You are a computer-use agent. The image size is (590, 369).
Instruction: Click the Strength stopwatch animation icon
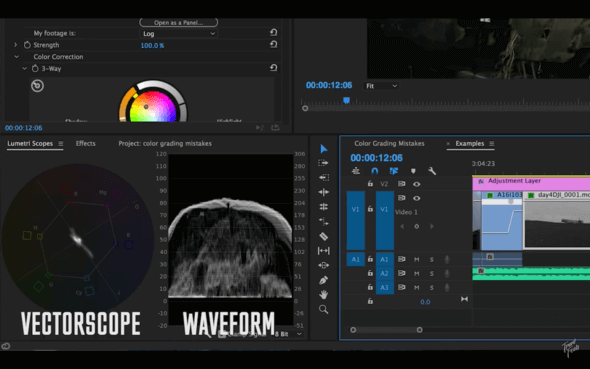pyautogui.click(x=27, y=45)
